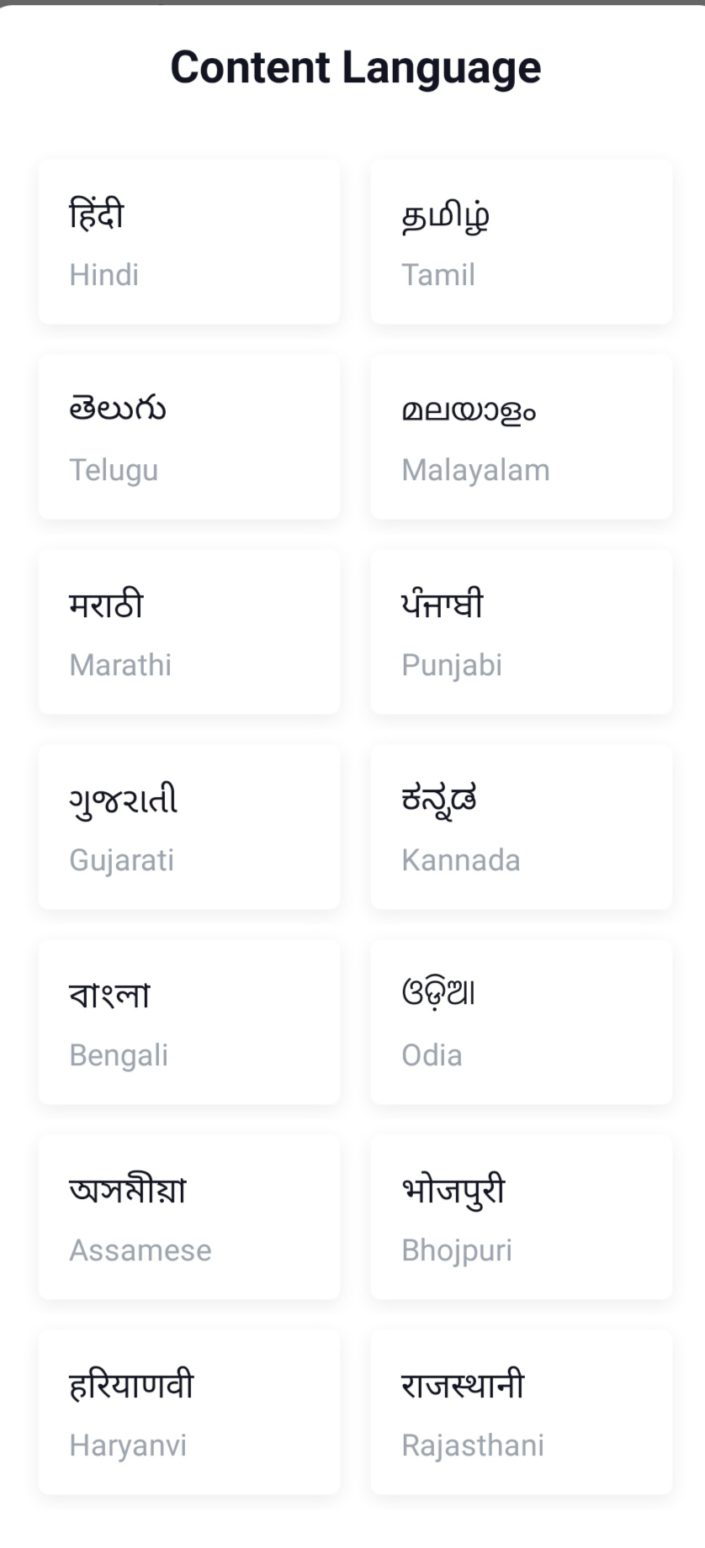Choose the Assamese language option
The height and width of the screenshot is (1548, 705).
(x=189, y=1217)
